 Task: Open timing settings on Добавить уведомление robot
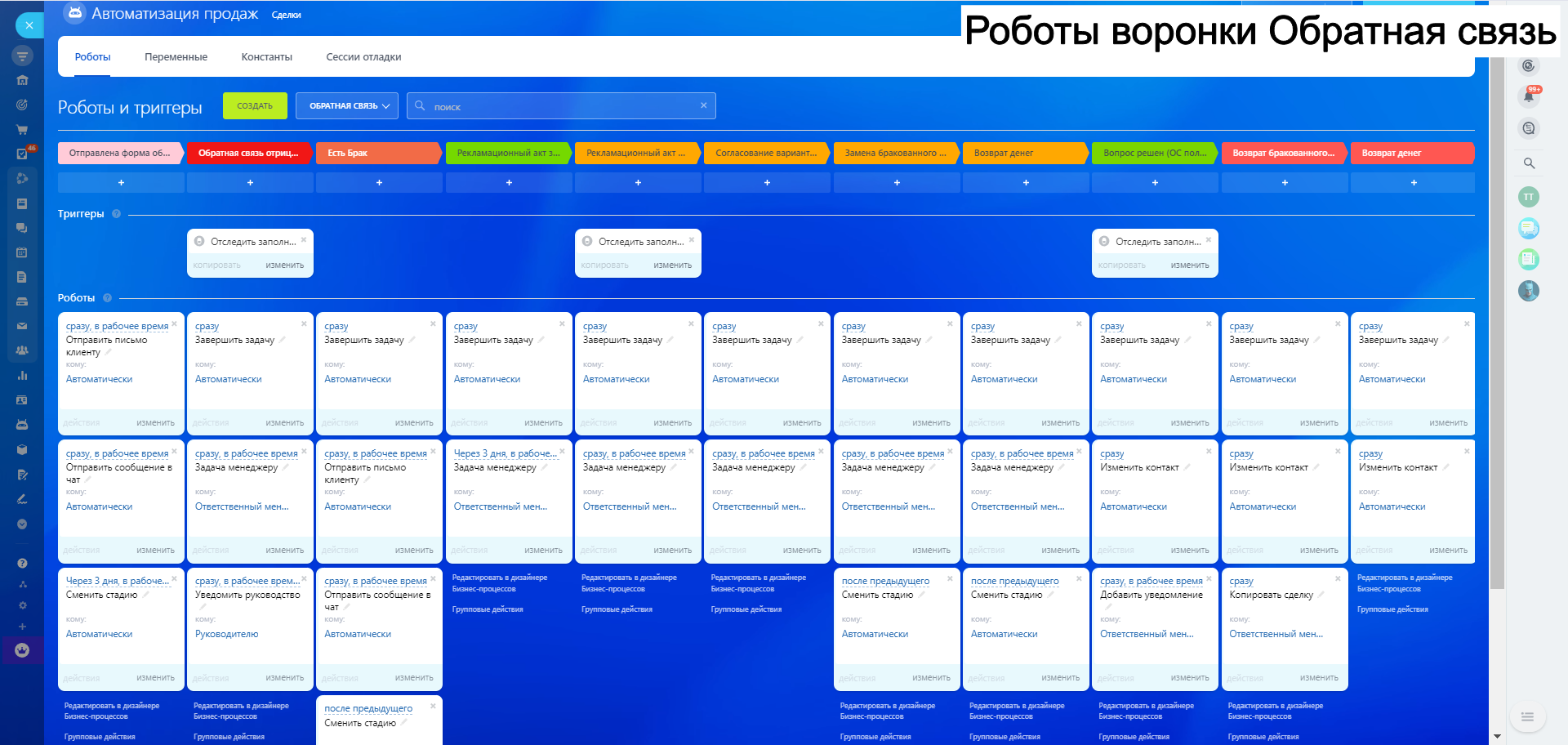click(x=1151, y=582)
